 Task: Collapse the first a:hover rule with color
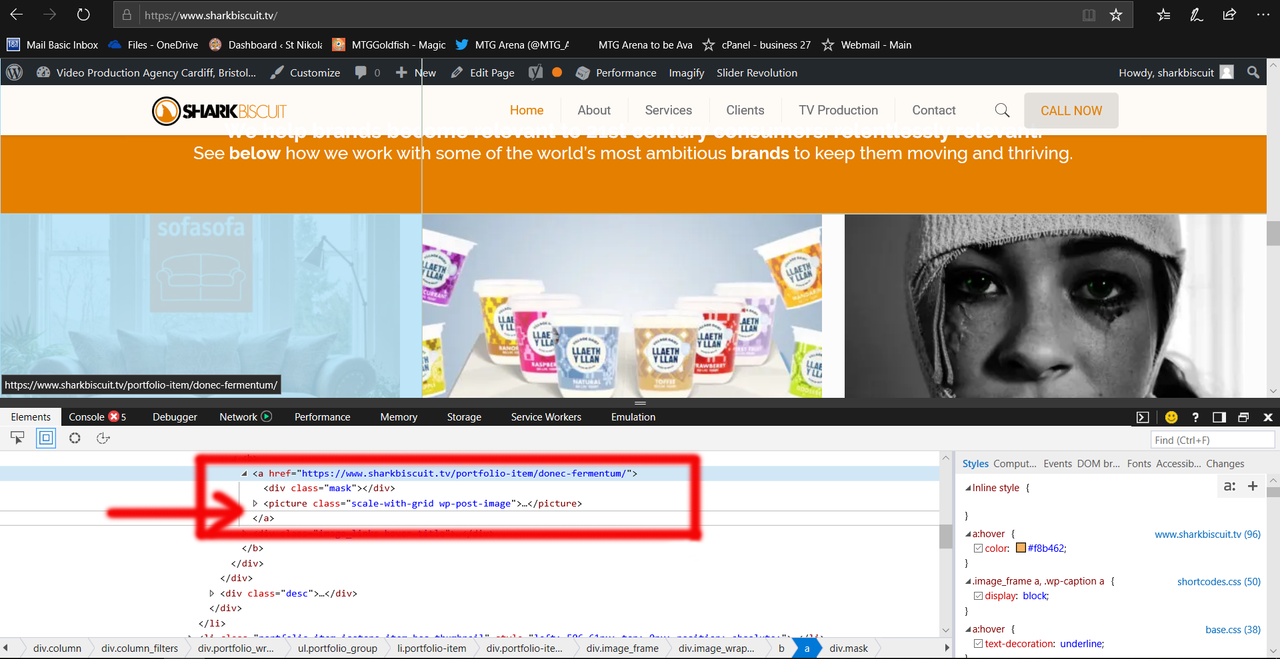click(x=967, y=534)
